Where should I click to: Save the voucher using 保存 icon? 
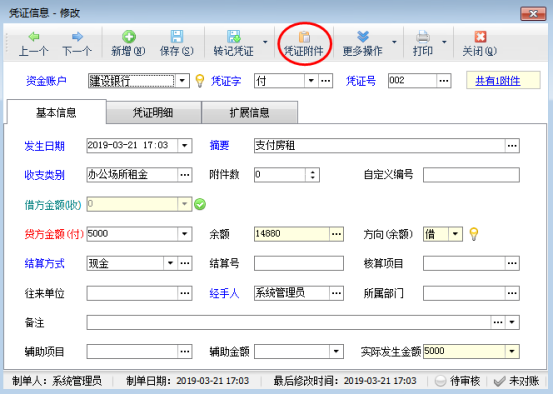pyautogui.click(x=177, y=36)
